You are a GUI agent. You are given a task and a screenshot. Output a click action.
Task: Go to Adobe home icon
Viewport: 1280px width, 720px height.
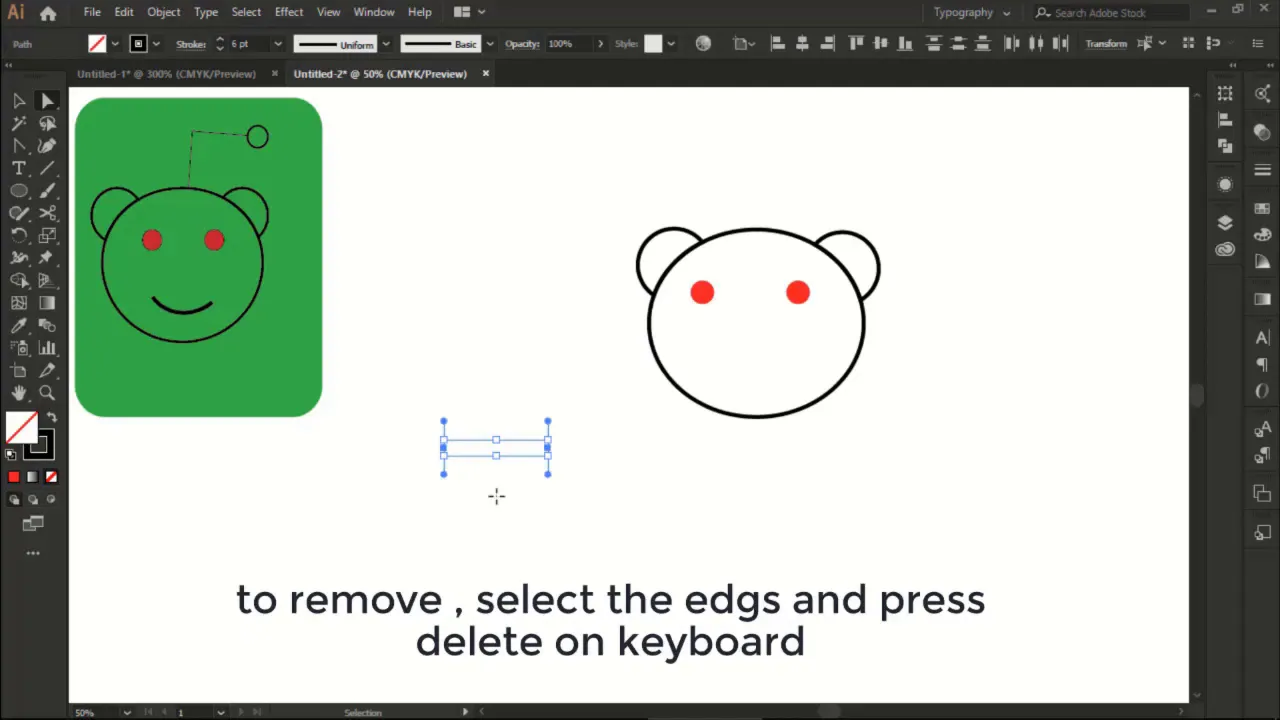48,13
